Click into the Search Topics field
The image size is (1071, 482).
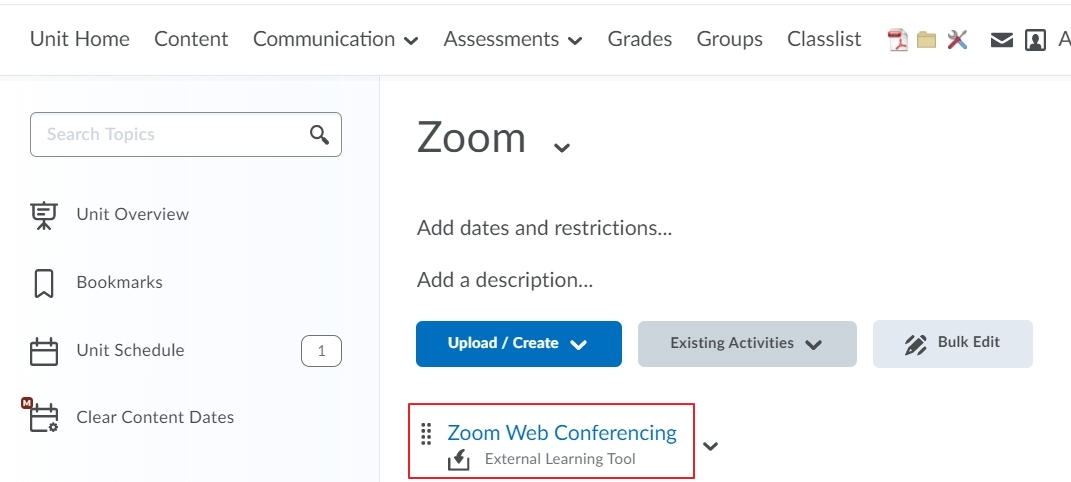[x=186, y=134]
